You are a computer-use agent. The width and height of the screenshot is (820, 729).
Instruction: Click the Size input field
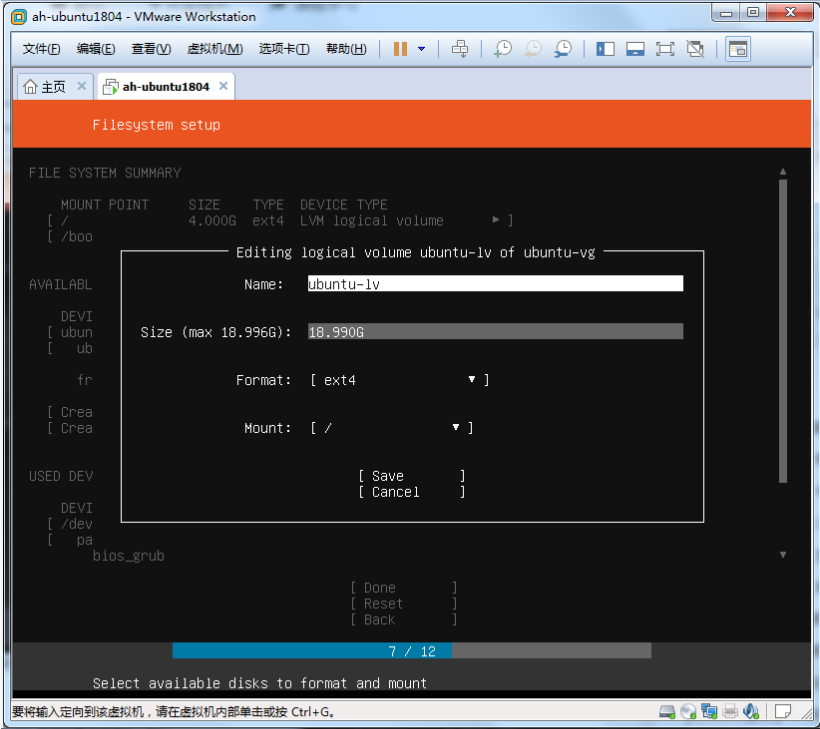click(495, 332)
